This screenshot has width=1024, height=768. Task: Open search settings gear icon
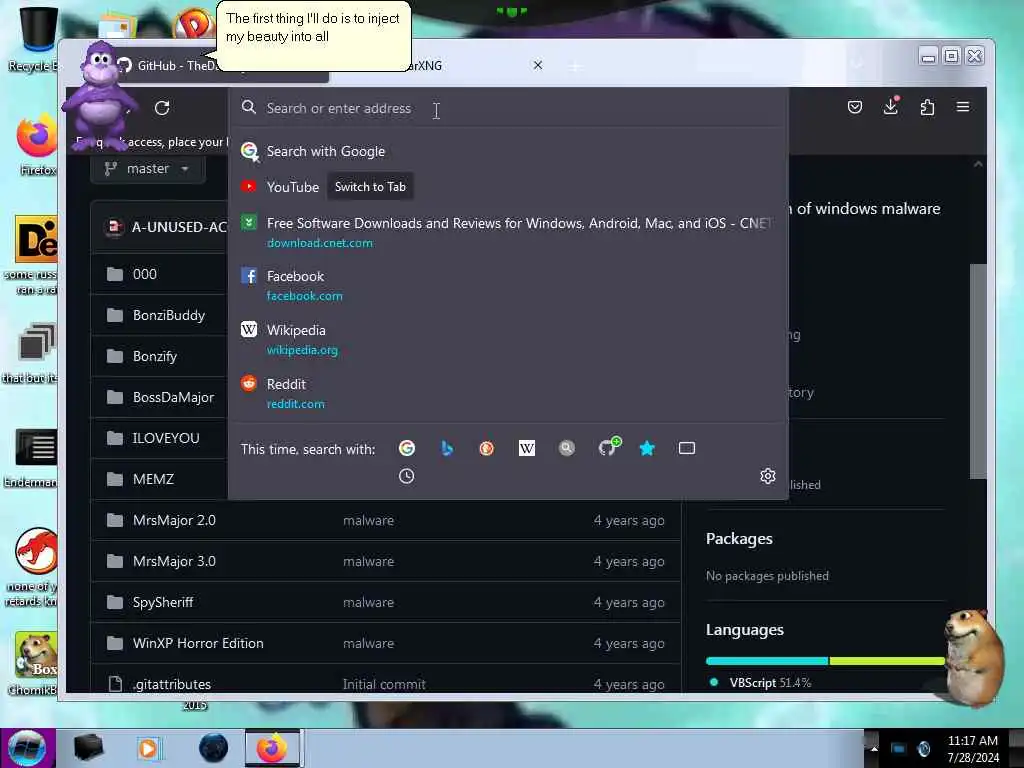click(767, 476)
